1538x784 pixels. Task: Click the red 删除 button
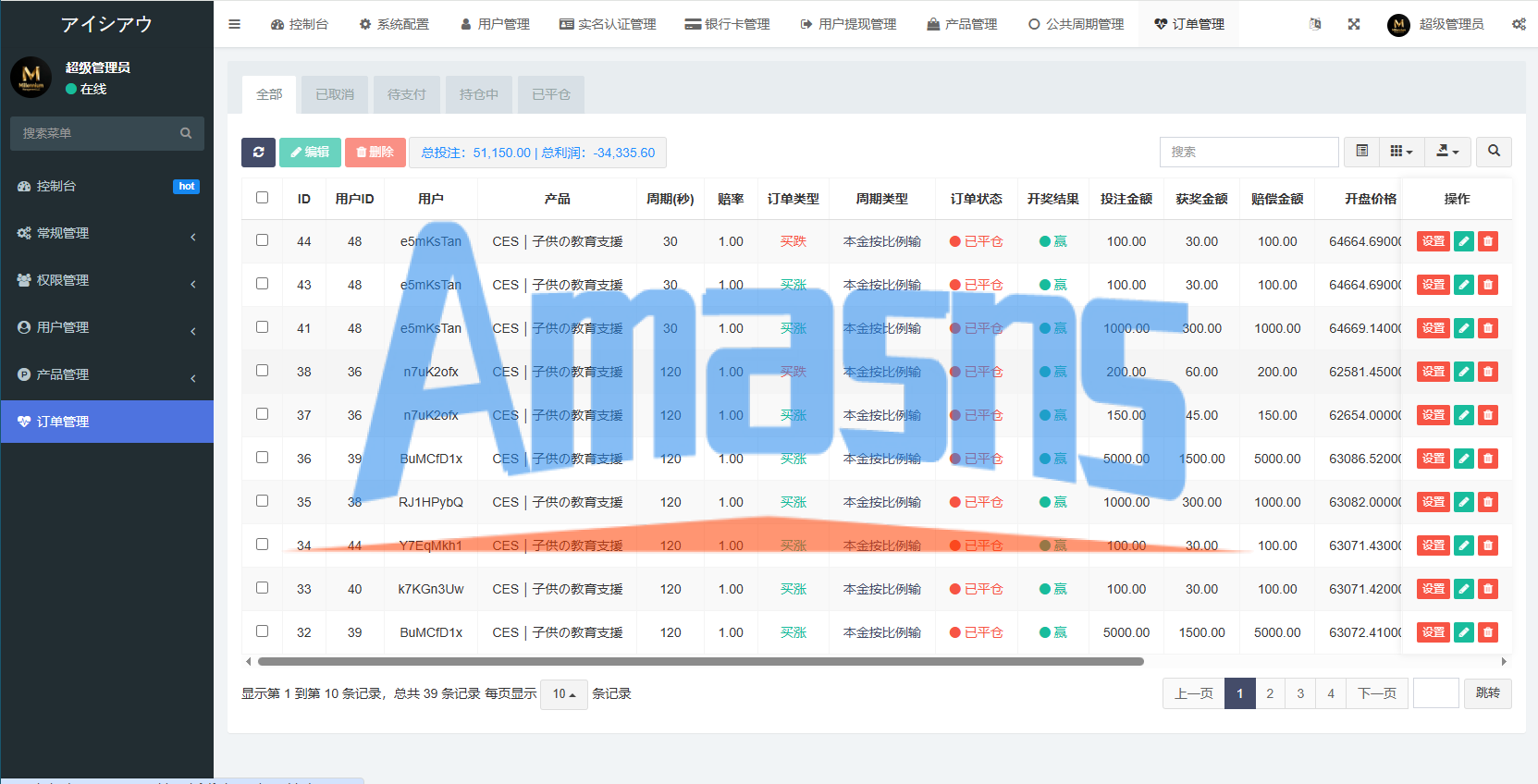(375, 153)
